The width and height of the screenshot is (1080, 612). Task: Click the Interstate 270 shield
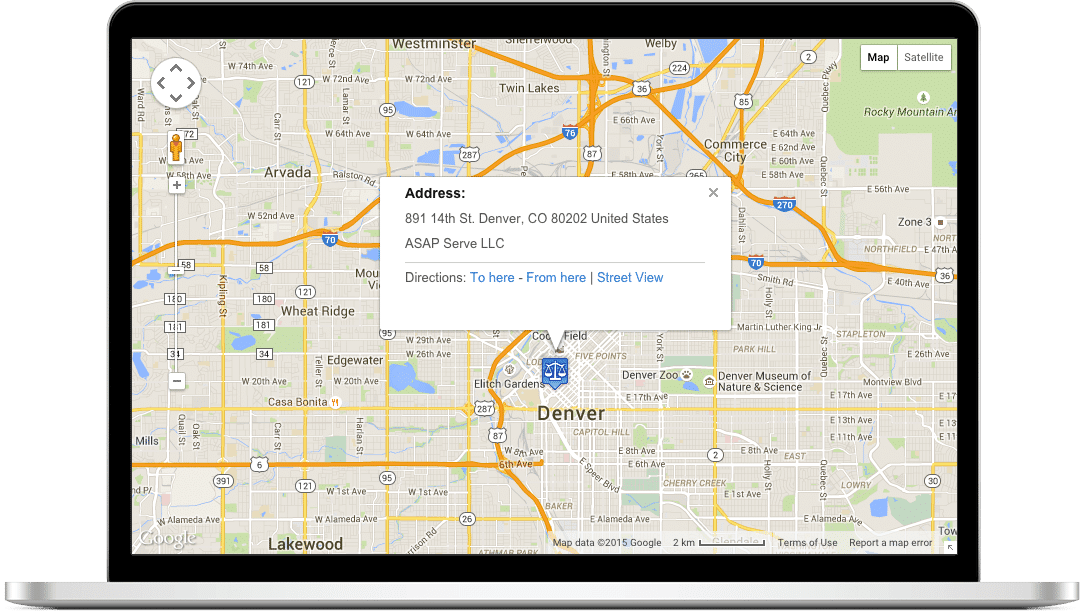point(785,204)
